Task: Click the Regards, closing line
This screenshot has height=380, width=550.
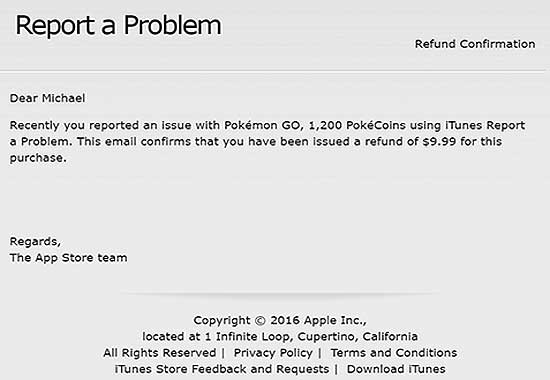Action: 35,242
